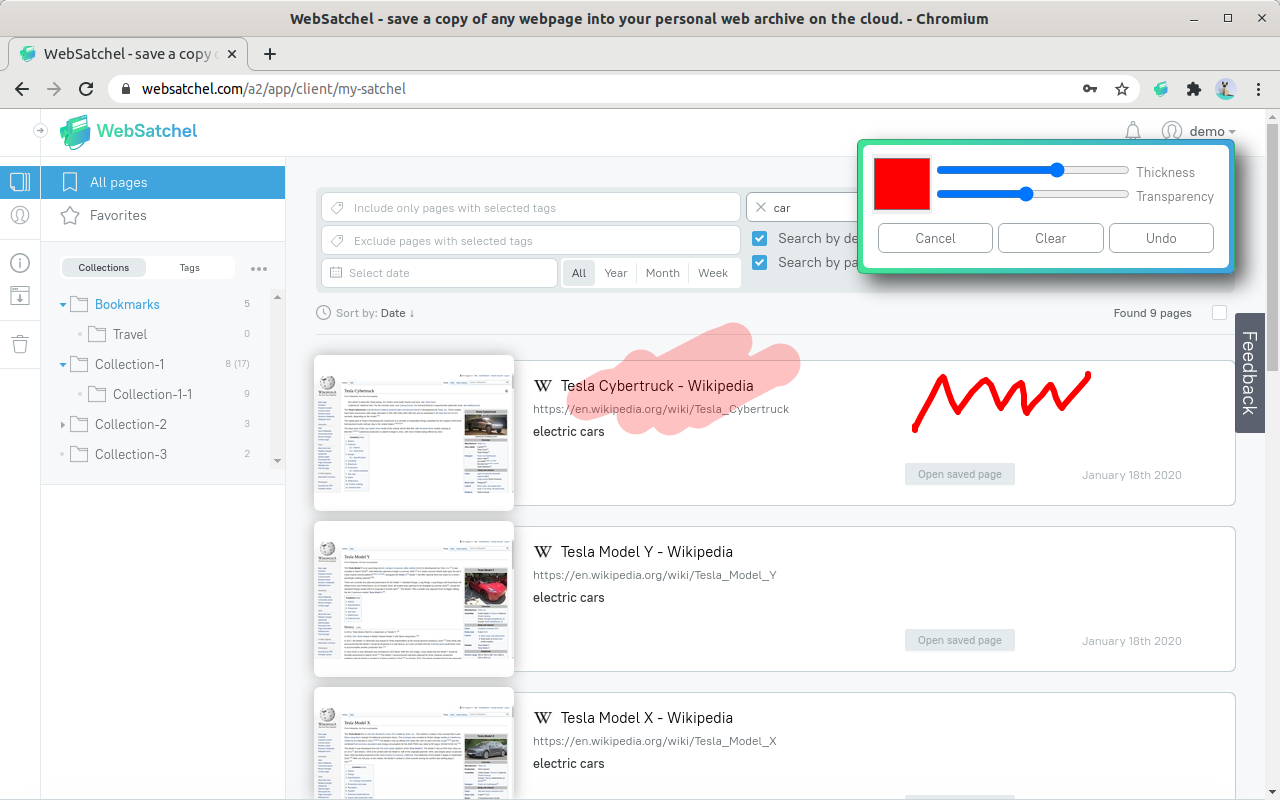1280x800 pixels.
Task: Open the Tesla Cybertruck page thumbnail
Action: pos(414,432)
